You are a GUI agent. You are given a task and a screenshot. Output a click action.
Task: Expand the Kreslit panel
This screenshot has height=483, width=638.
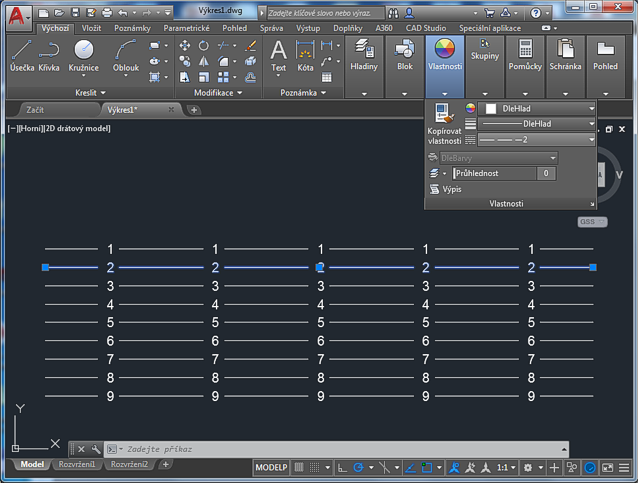click(90, 93)
